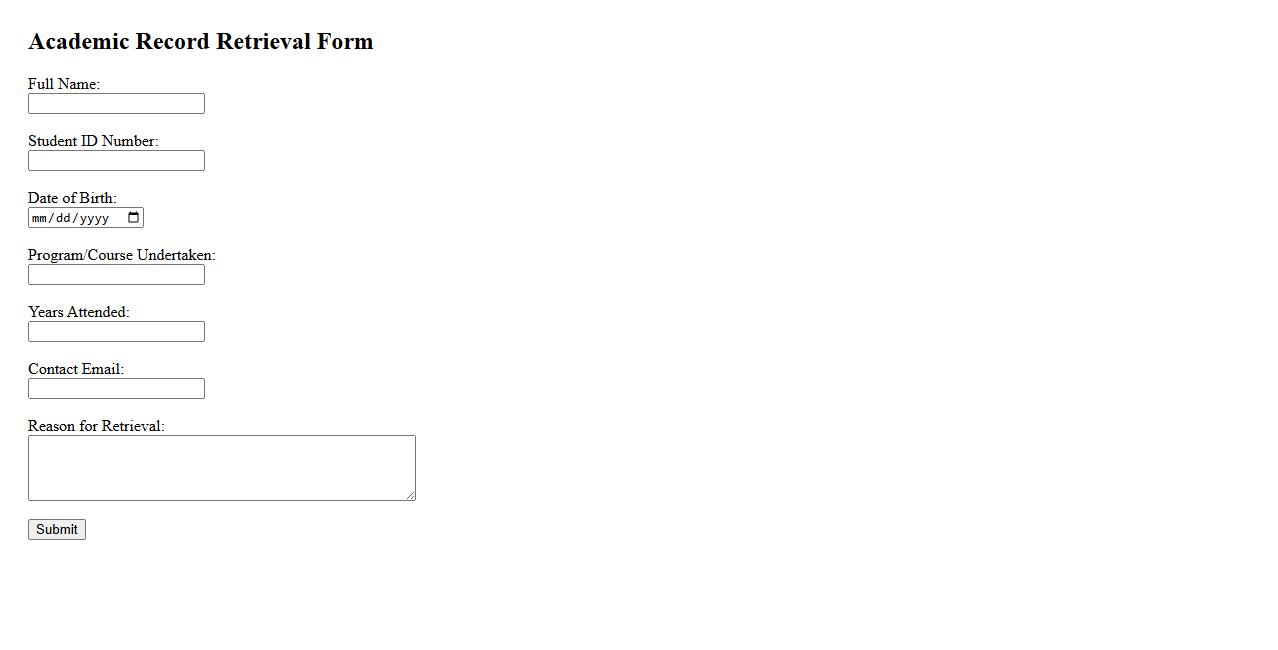Select the month portion of the date field
This screenshot has height=650, width=1278.
coord(40,218)
